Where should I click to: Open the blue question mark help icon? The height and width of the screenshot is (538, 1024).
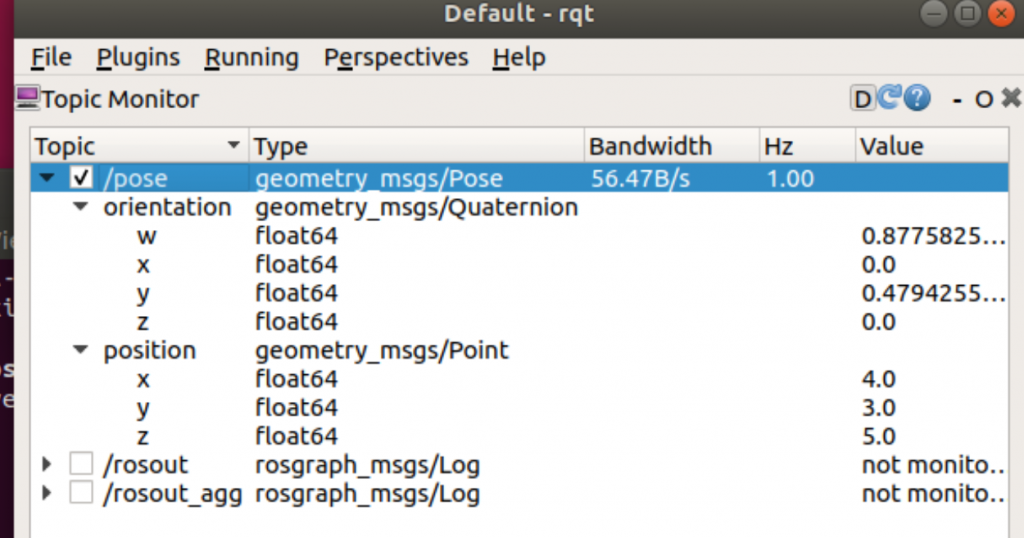pos(917,98)
